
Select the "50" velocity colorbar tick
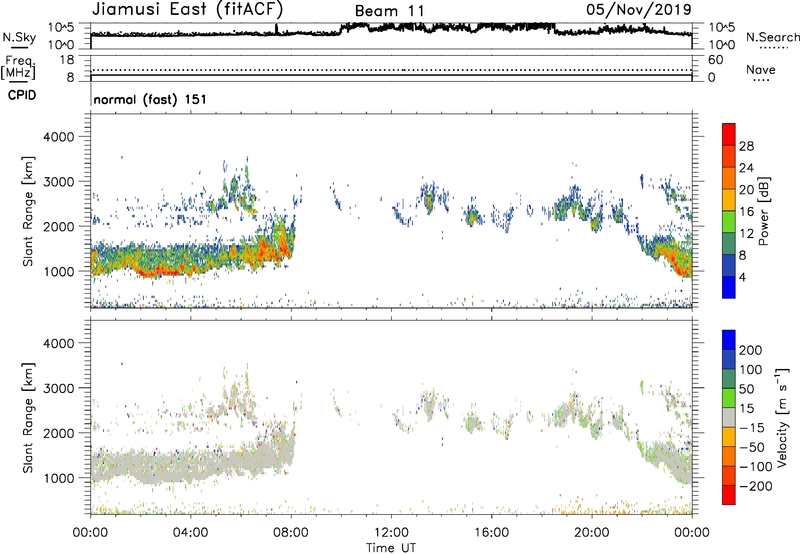(746, 389)
